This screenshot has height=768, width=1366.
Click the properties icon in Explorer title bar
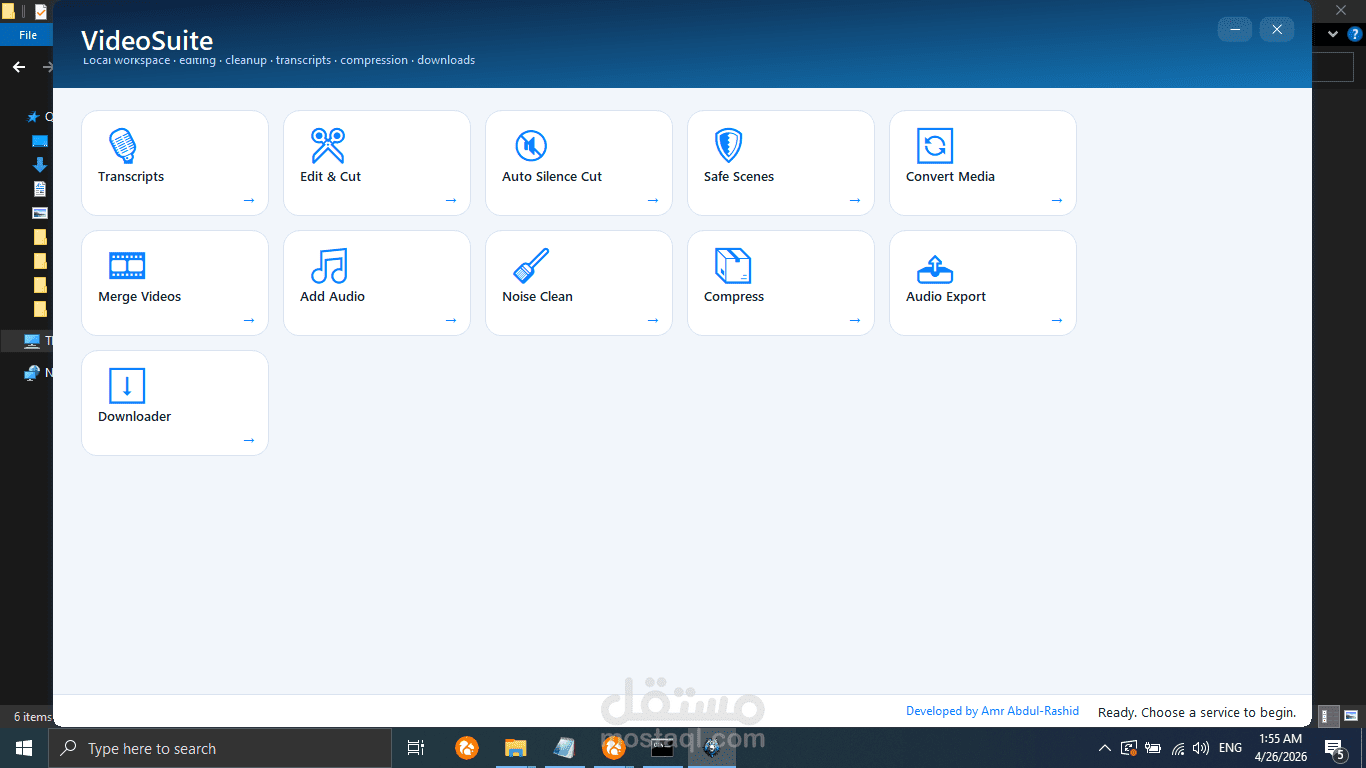pos(41,11)
